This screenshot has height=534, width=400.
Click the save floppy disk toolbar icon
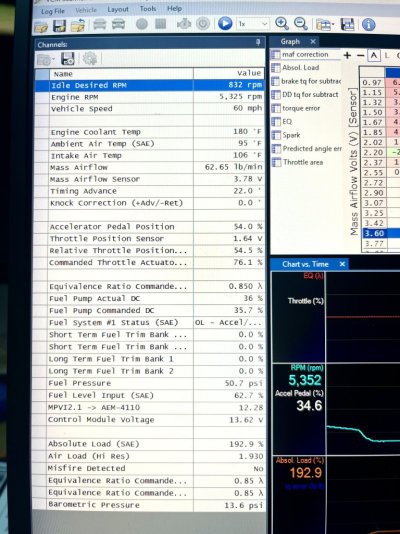(60, 26)
